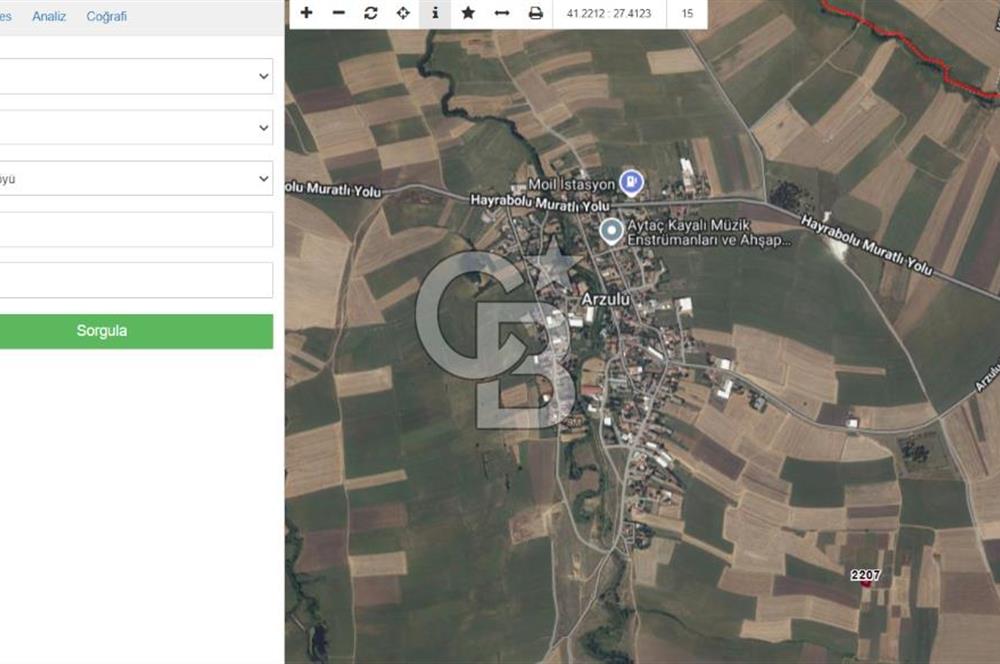Click the star favorites icon

[x=468, y=13]
